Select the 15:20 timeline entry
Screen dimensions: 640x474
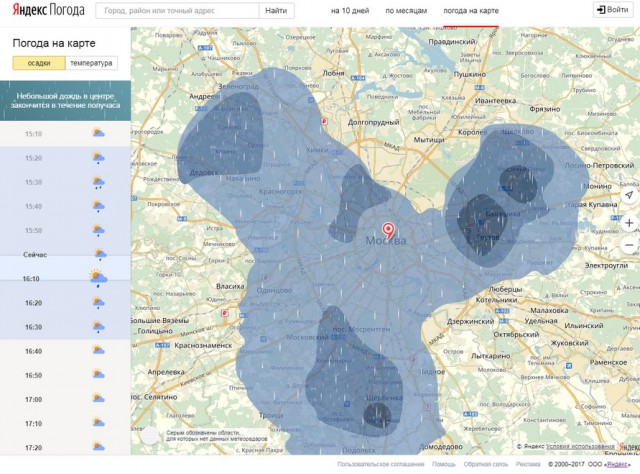point(65,158)
